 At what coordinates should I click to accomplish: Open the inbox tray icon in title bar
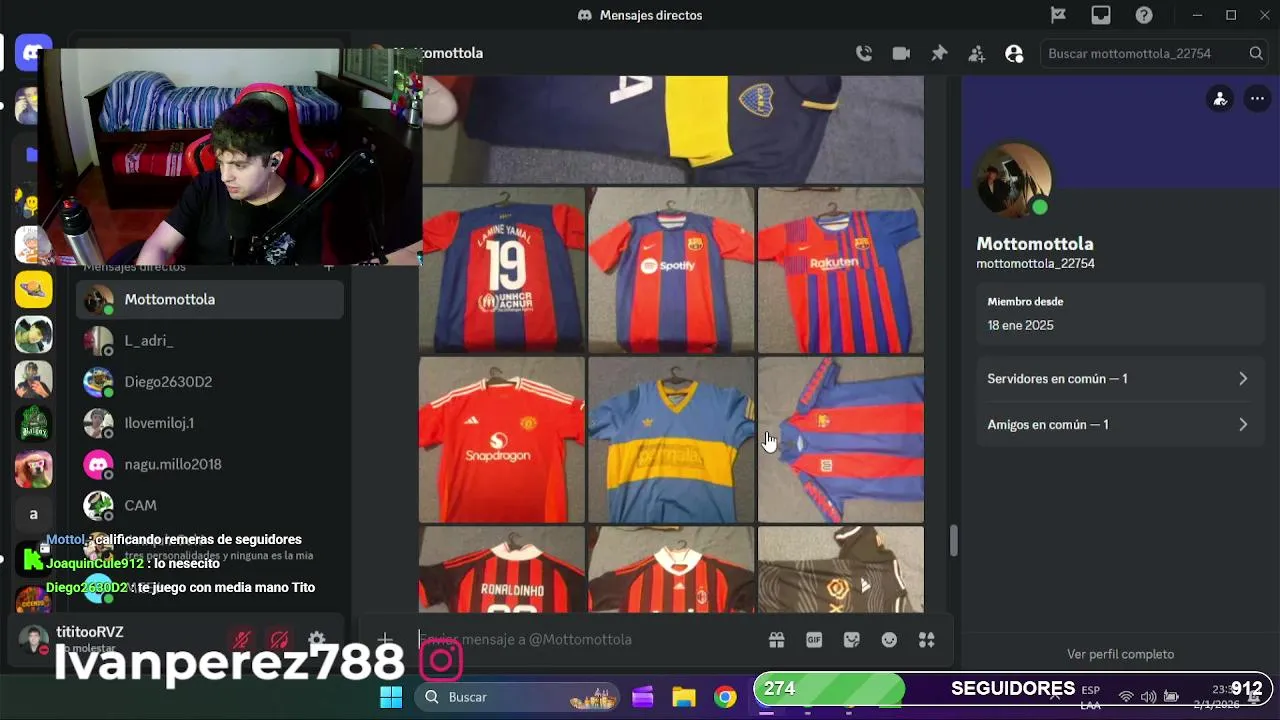1101,15
